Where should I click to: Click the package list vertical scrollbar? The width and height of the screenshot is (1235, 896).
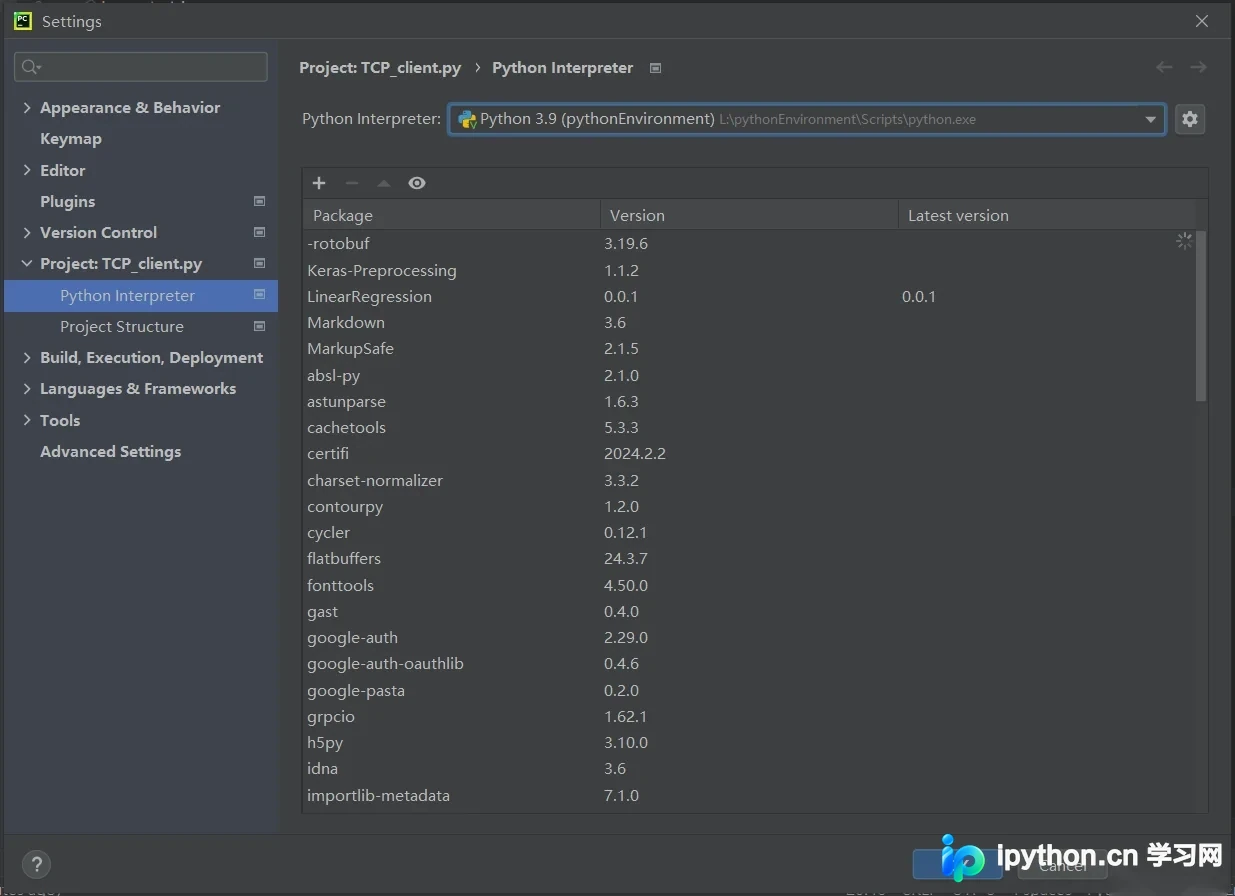[1201, 316]
